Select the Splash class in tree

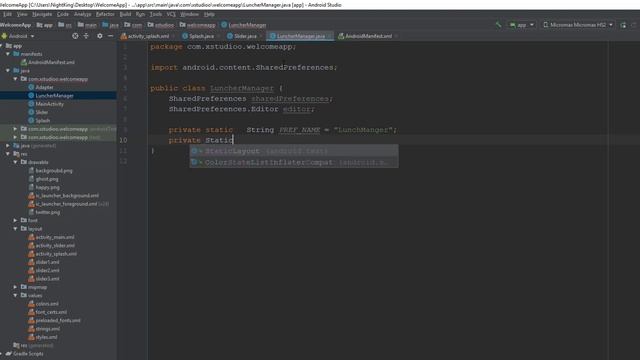coord(39,120)
